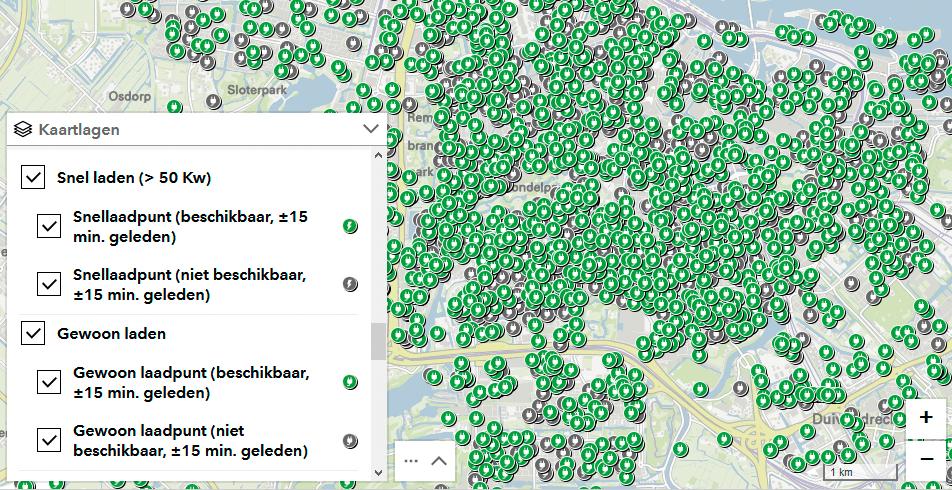This screenshot has height=490, width=952.
Task: Uncheck the Gewoon laden checkbox
Action: (33, 333)
